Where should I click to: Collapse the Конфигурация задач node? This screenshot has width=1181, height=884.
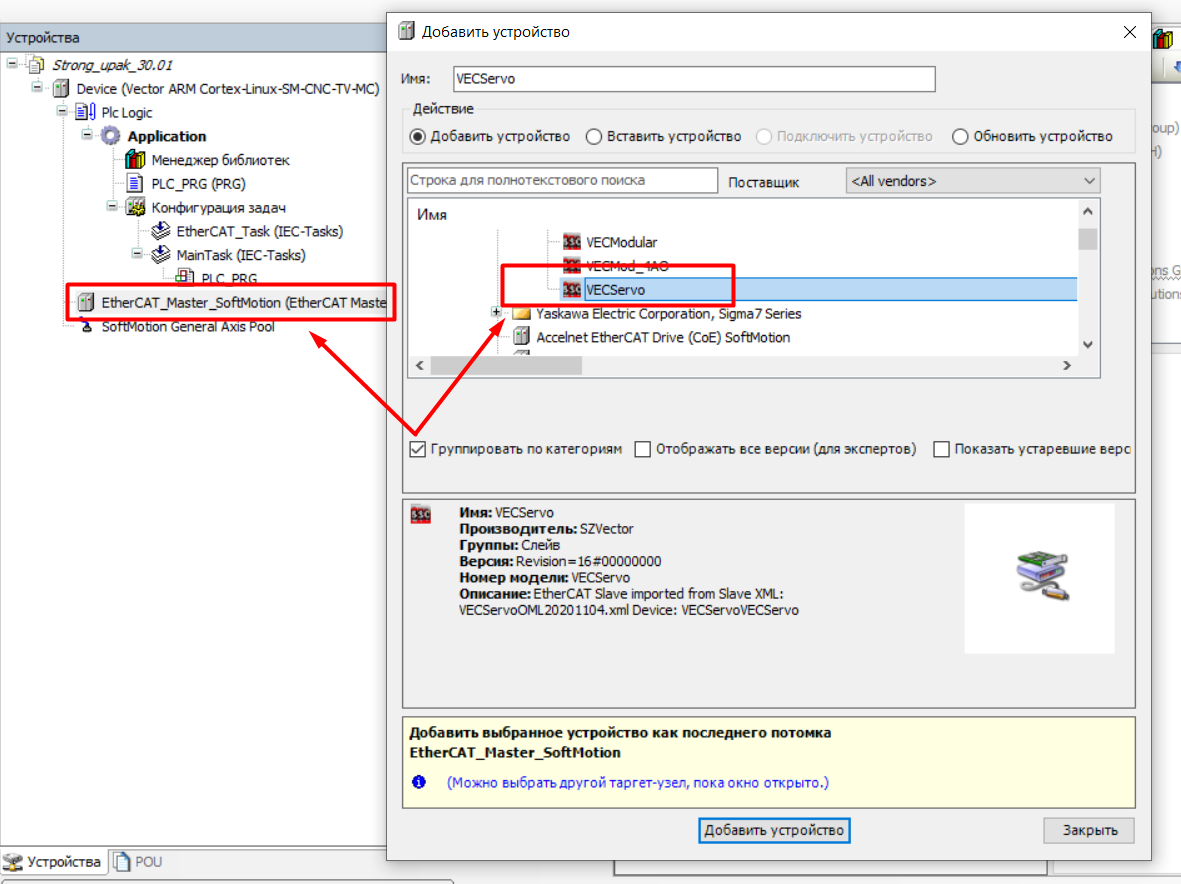click(x=112, y=206)
